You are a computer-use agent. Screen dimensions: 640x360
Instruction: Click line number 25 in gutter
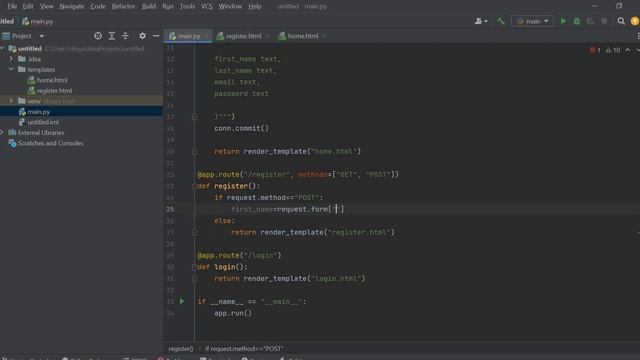pyautogui.click(x=170, y=209)
